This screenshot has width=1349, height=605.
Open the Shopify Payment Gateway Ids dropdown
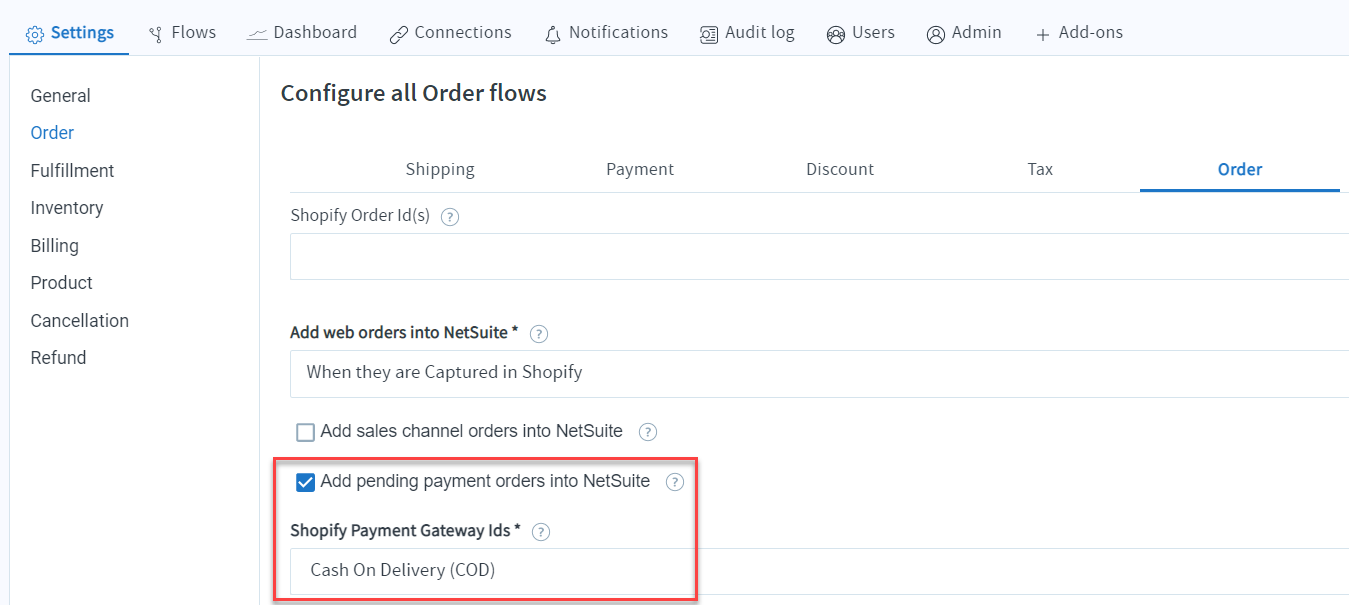(x=819, y=571)
